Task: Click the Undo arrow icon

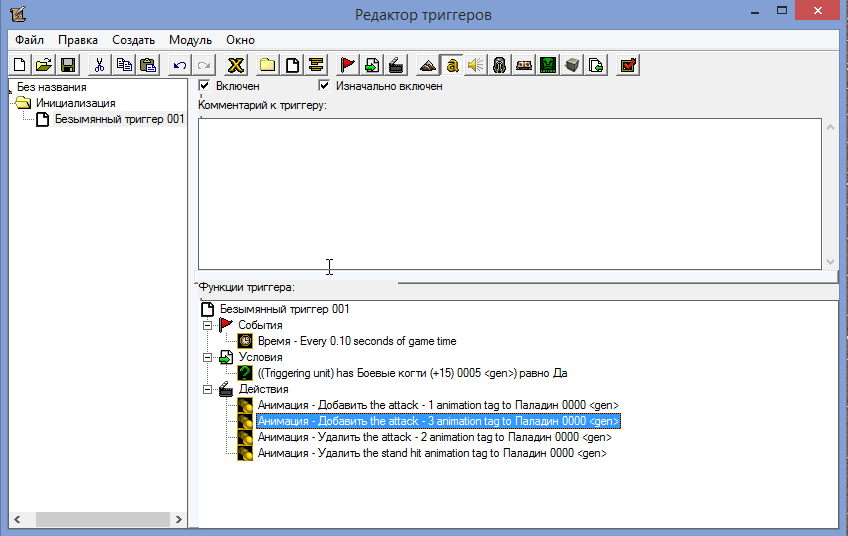Action: [180, 65]
